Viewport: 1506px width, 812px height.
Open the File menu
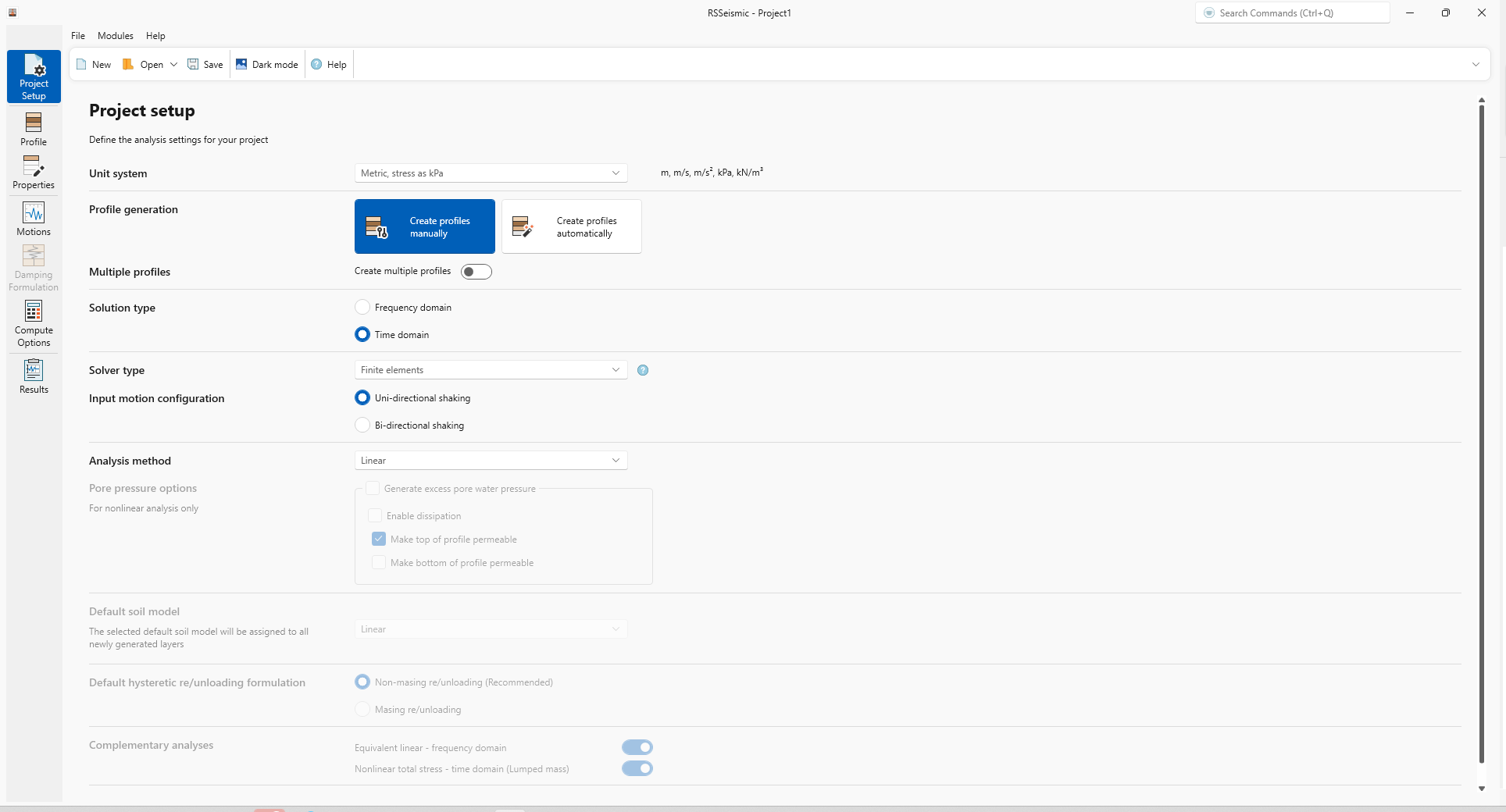tap(78, 36)
